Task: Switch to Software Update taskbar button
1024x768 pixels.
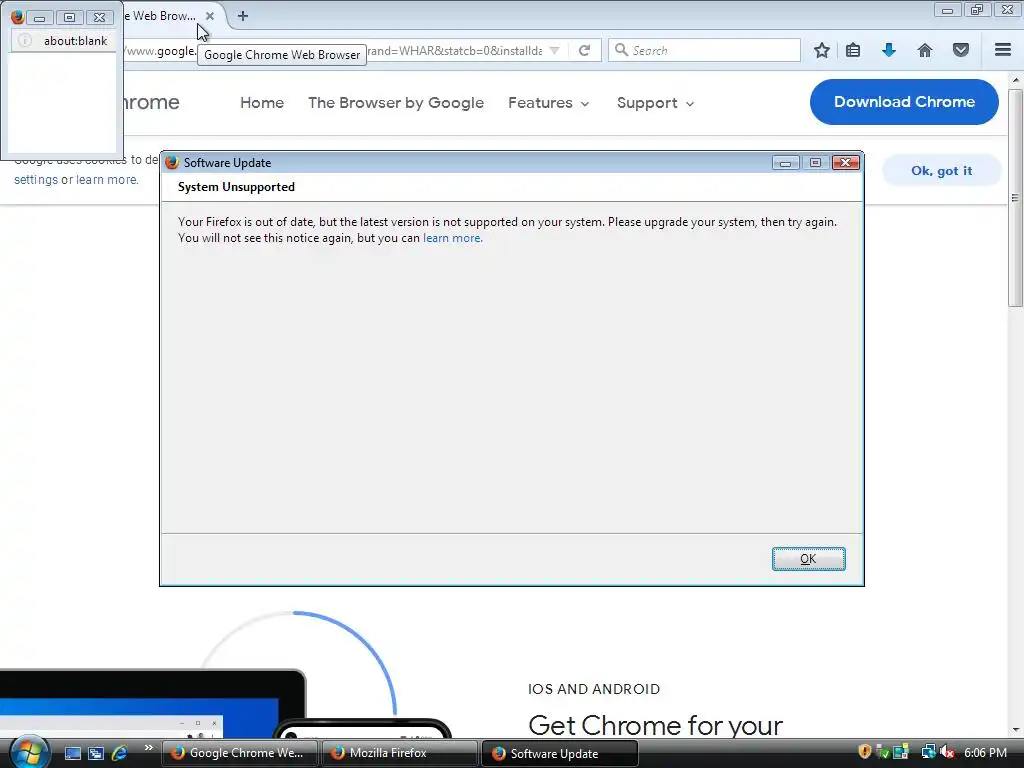Action: pos(559,753)
